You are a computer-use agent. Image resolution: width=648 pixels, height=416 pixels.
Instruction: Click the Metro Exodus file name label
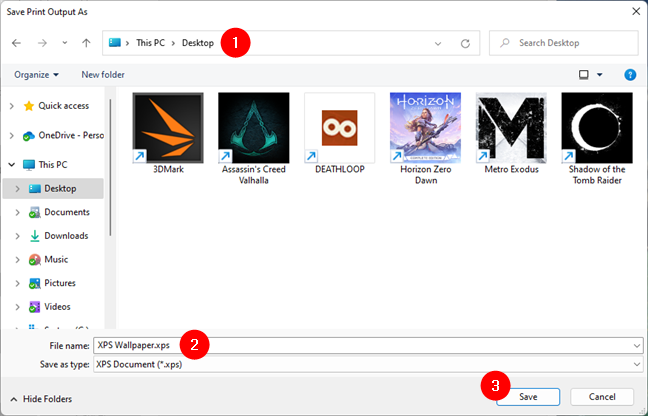pos(512,169)
